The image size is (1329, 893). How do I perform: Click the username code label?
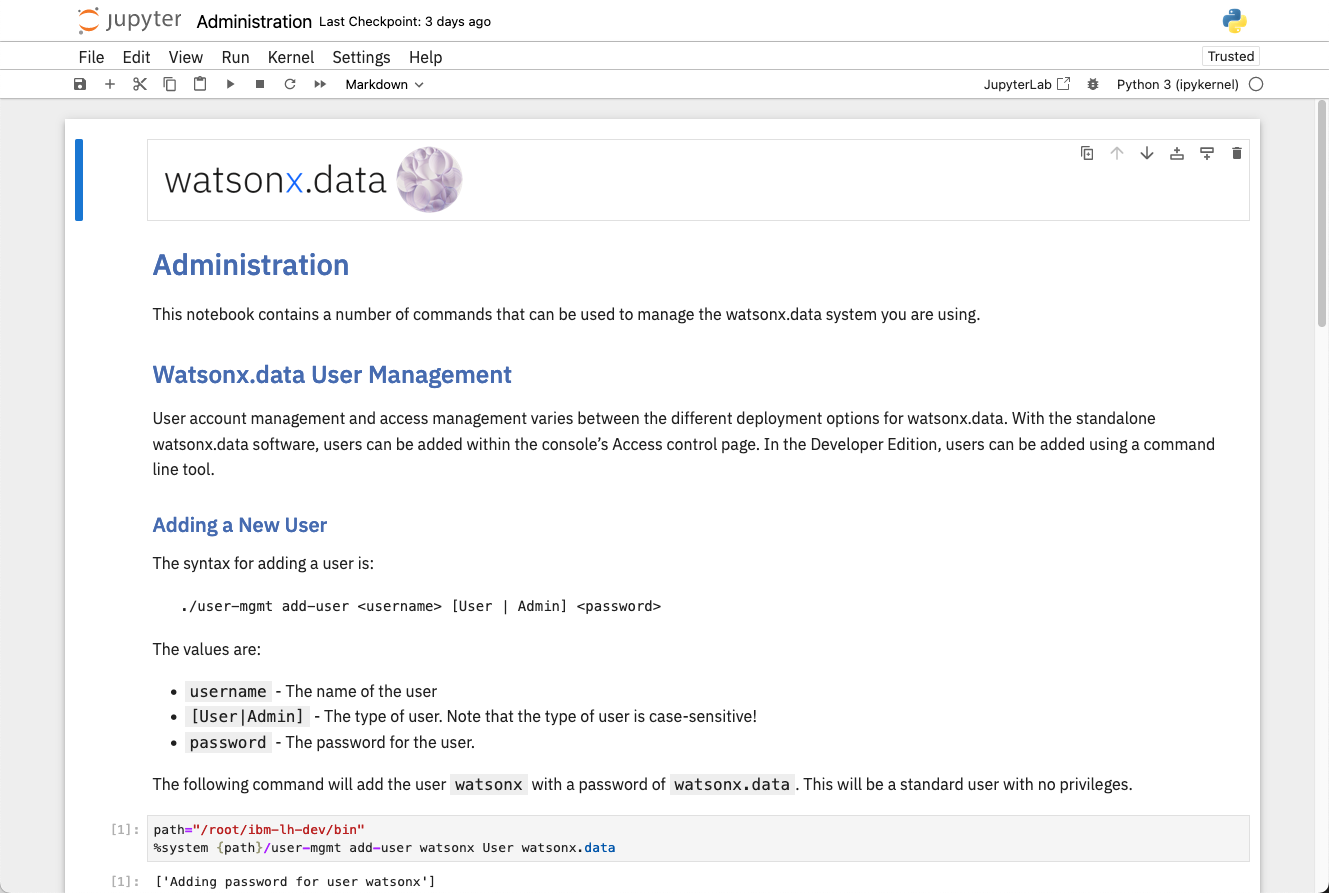click(228, 691)
